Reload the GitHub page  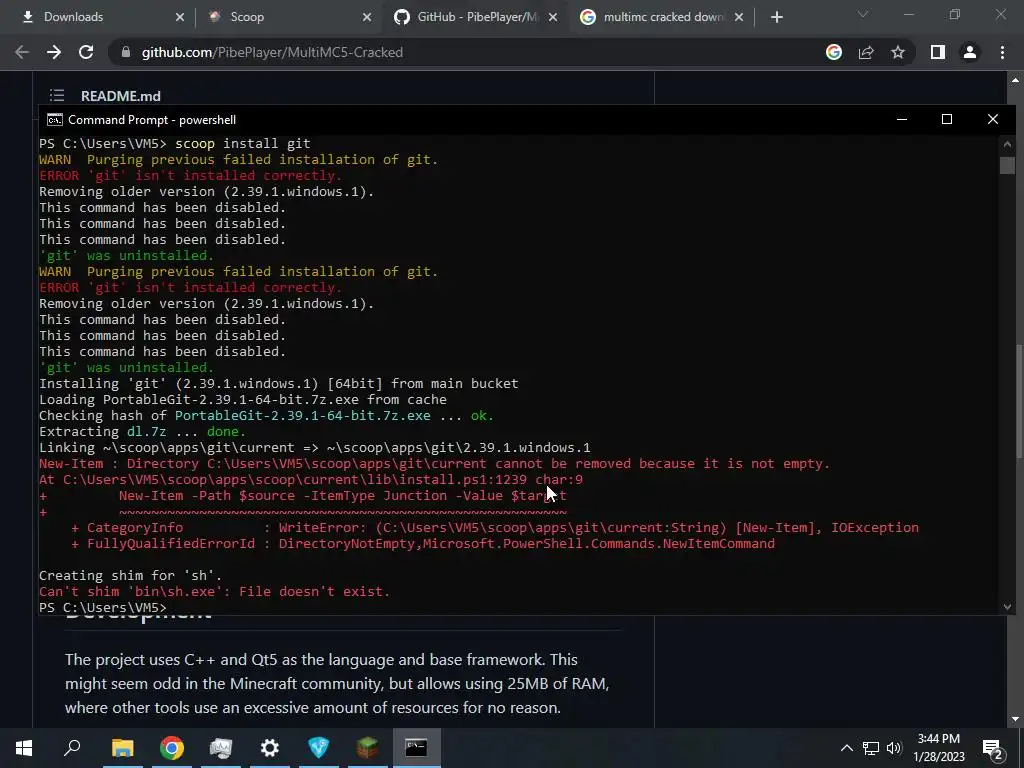tap(86, 52)
